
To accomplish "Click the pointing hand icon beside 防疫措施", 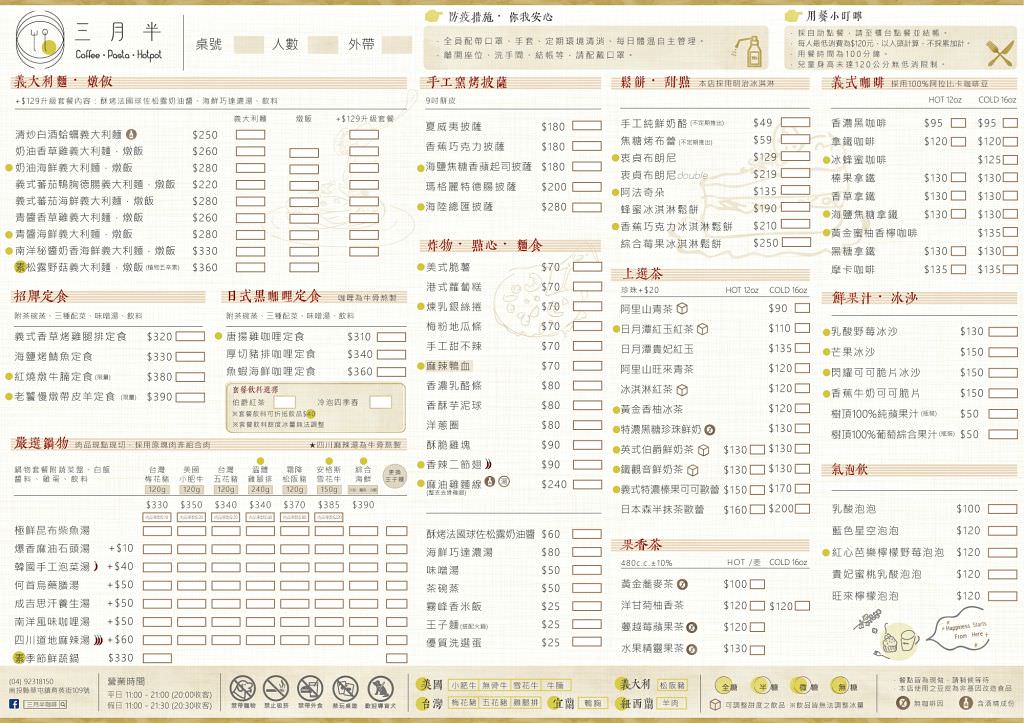I will [x=434, y=16].
